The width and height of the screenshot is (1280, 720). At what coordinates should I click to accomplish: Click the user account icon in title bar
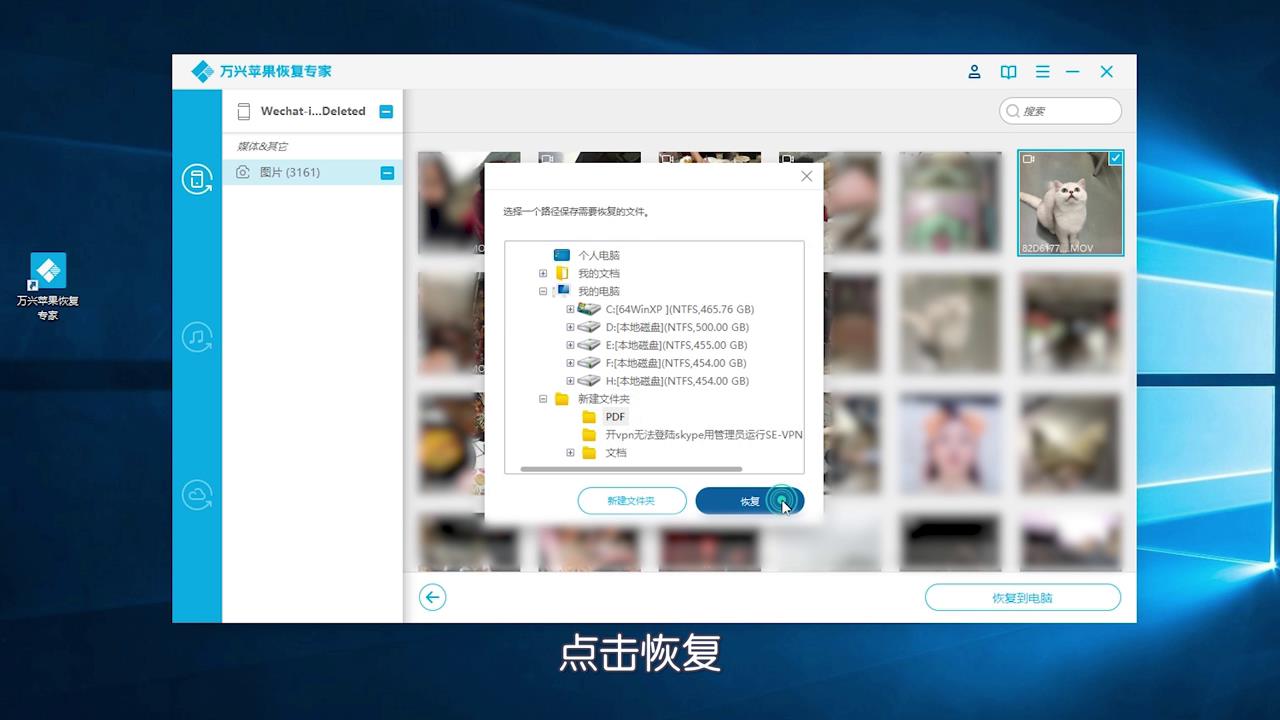(x=974, y=71)
